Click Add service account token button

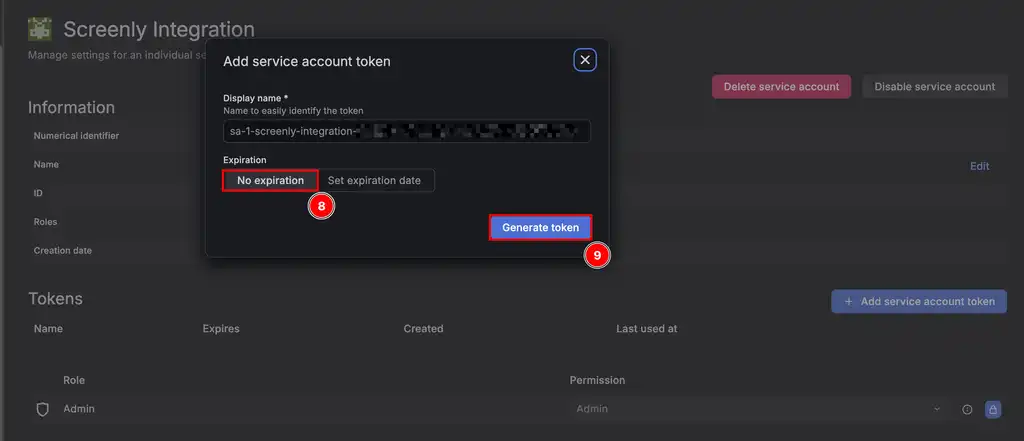tap(919, 301)
